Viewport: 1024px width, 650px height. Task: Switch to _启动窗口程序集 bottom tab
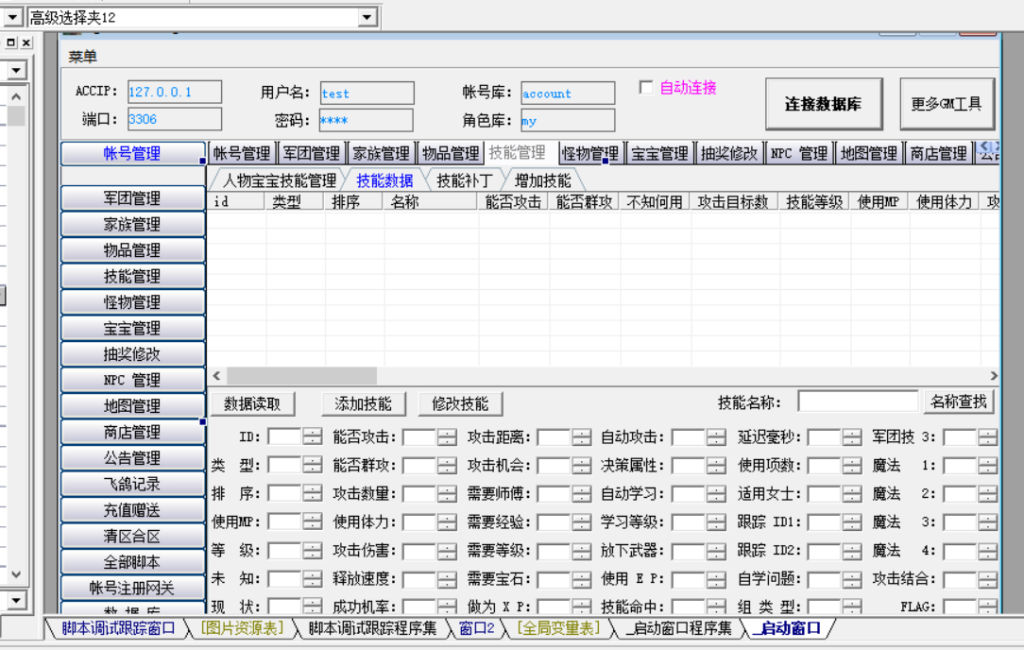click(679, 628)
